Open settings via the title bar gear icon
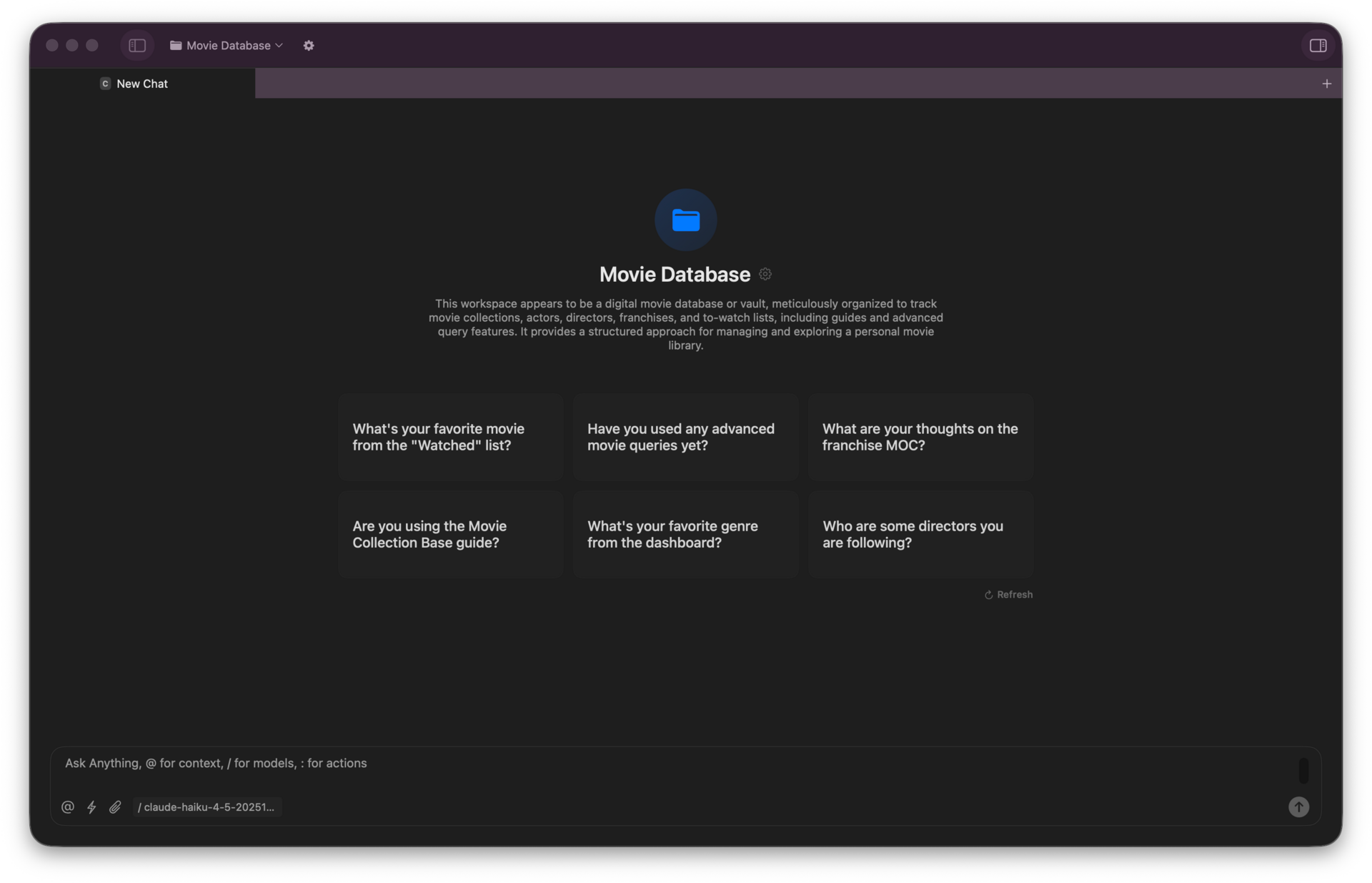Image resolution: width=1372 pixels, height=883 pixels. click(309, 46)
